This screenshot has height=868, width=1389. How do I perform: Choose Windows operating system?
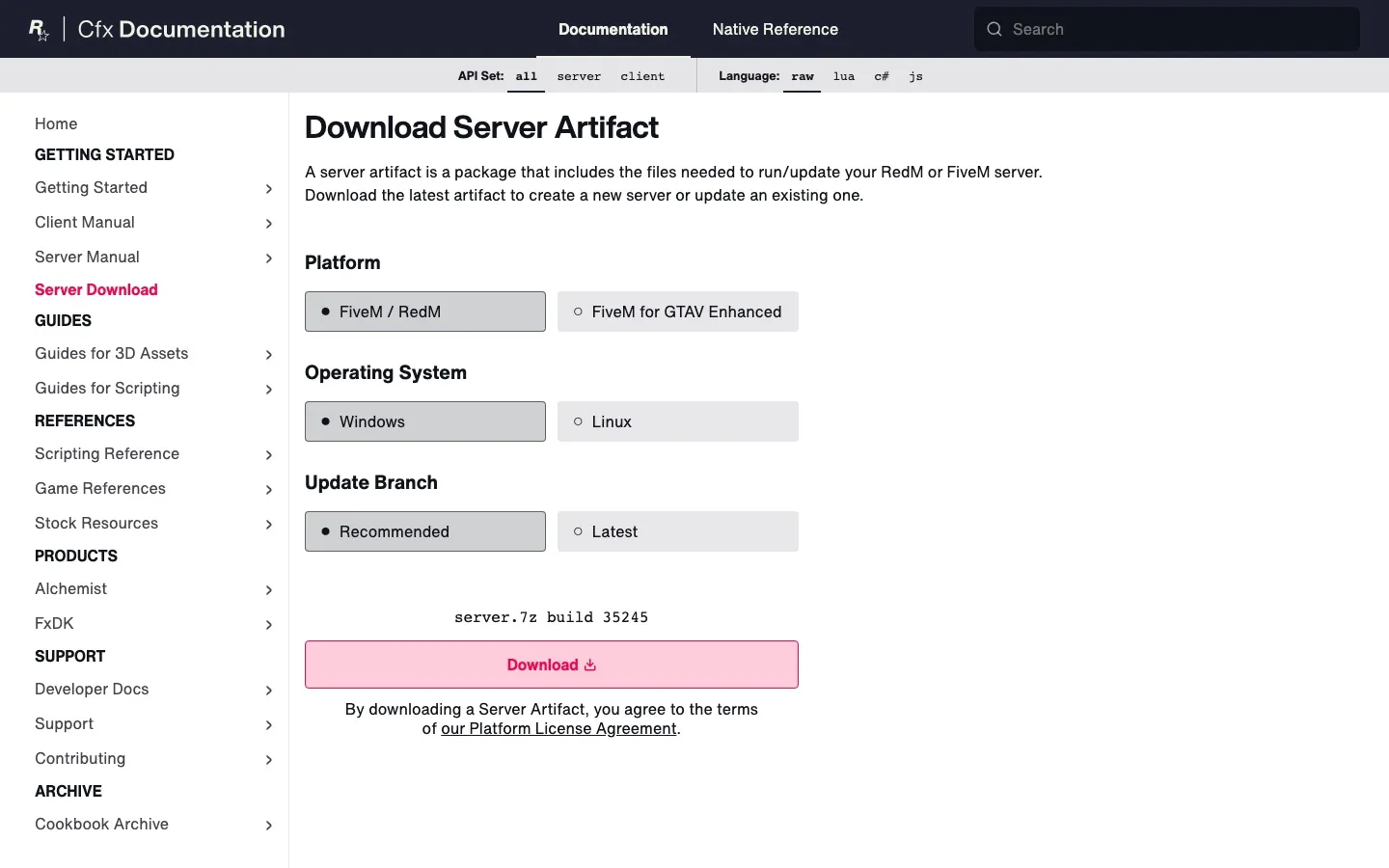(425, 421)
